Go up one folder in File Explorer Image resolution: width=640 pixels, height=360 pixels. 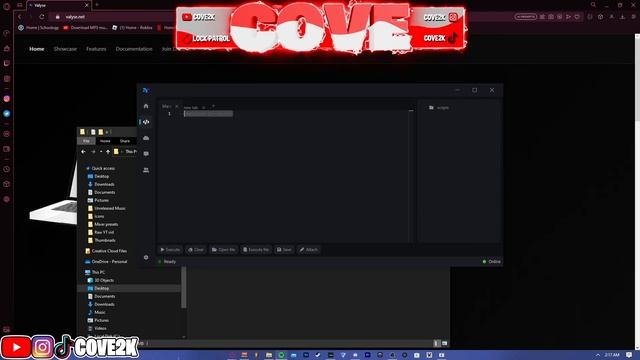pos(108,152)
